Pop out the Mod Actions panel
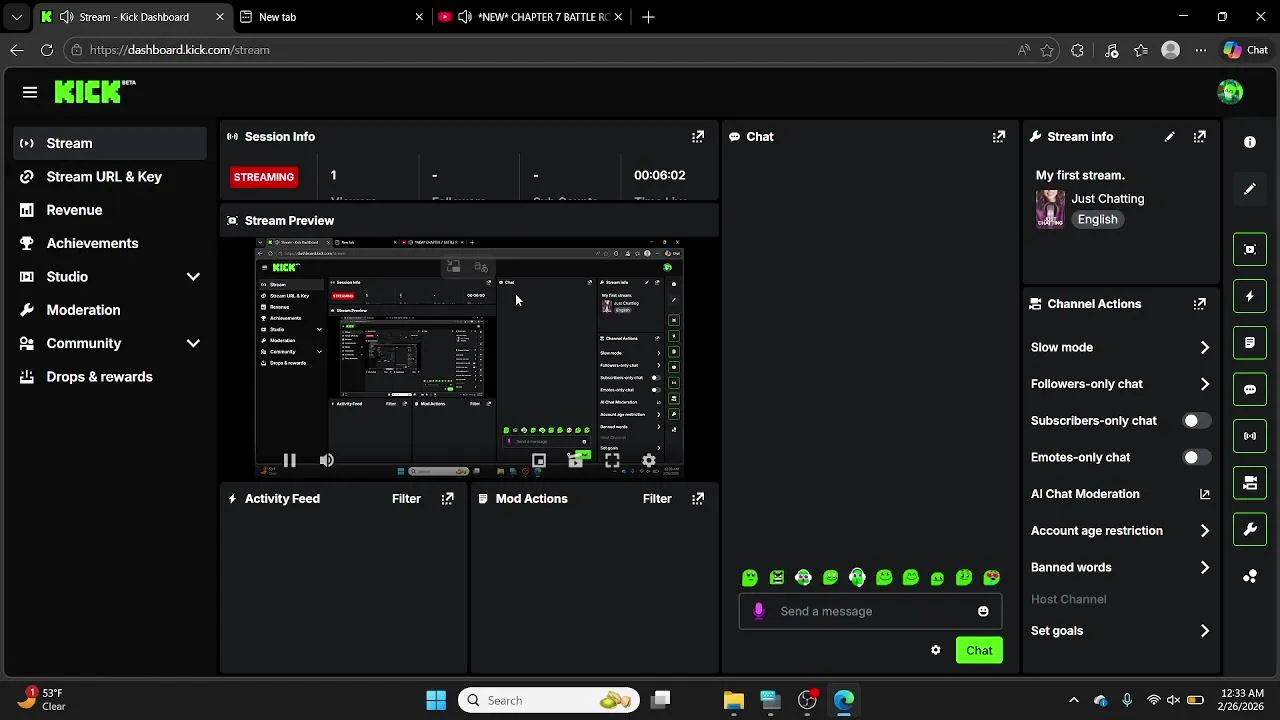 pyautogui.click(x=698, y=499)
